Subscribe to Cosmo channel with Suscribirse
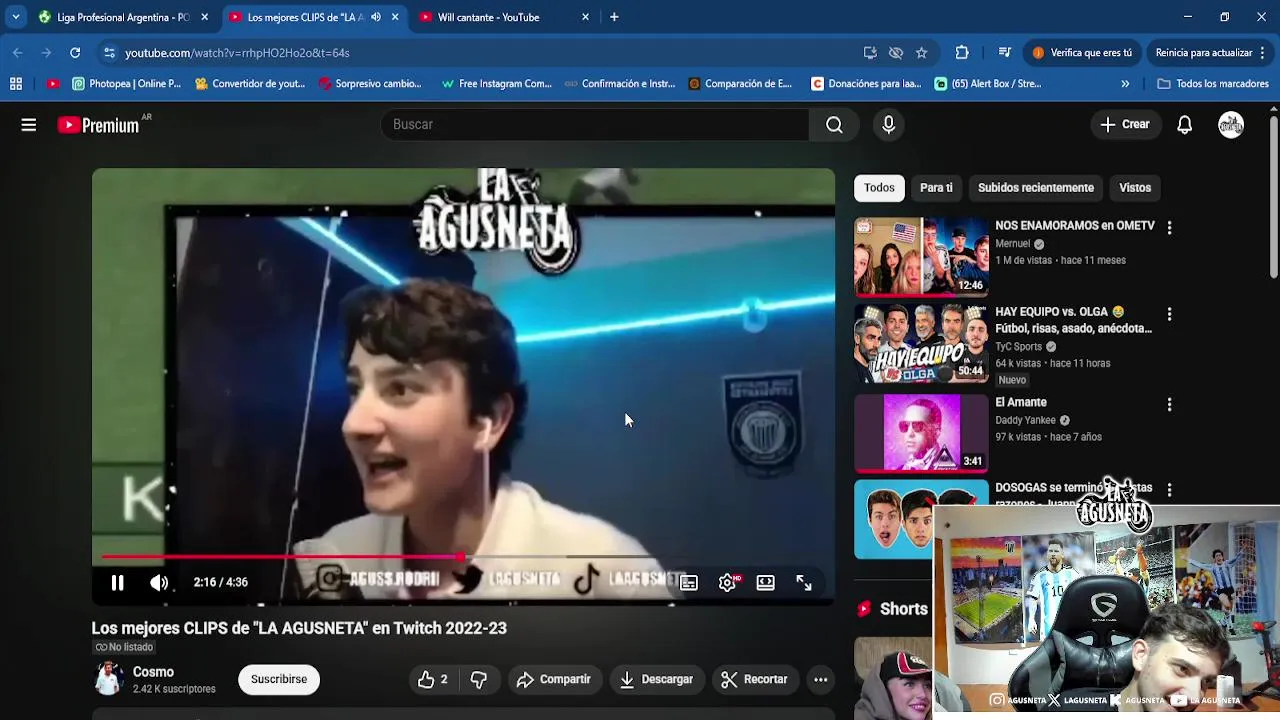This screenshot has height=720, width=1280. (x=279, y=679)
